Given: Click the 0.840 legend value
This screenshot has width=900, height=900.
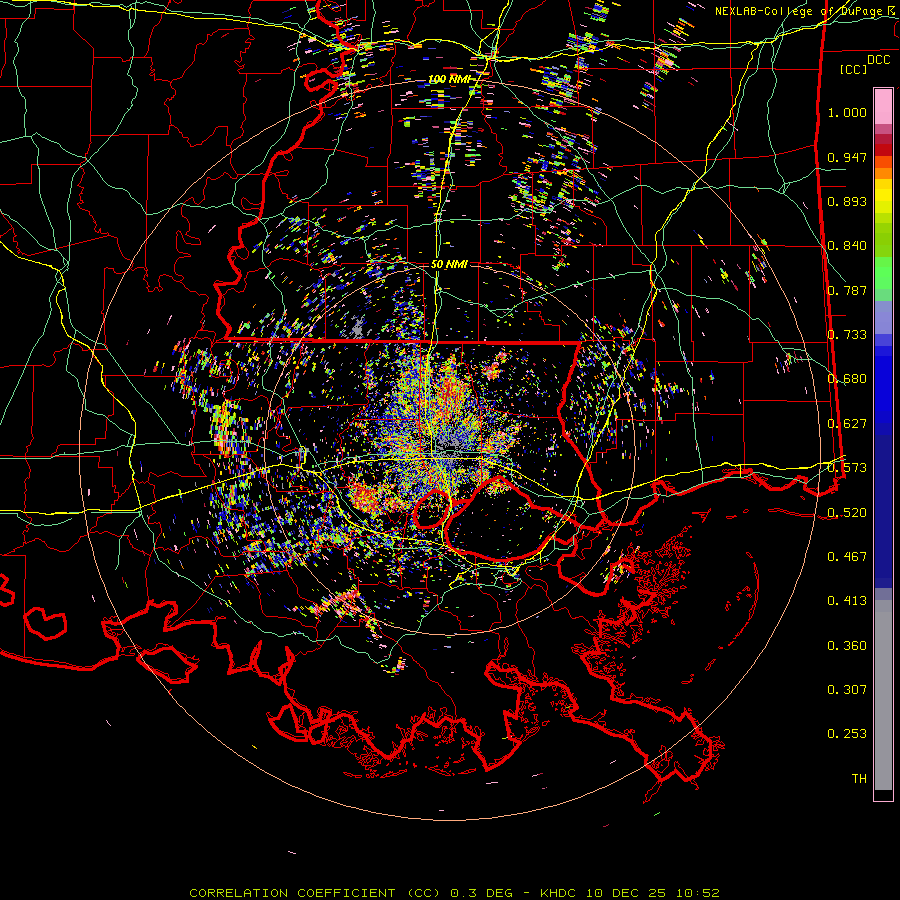Looking at the screenshot, I should pyautogui.click(x=847, y=246).
